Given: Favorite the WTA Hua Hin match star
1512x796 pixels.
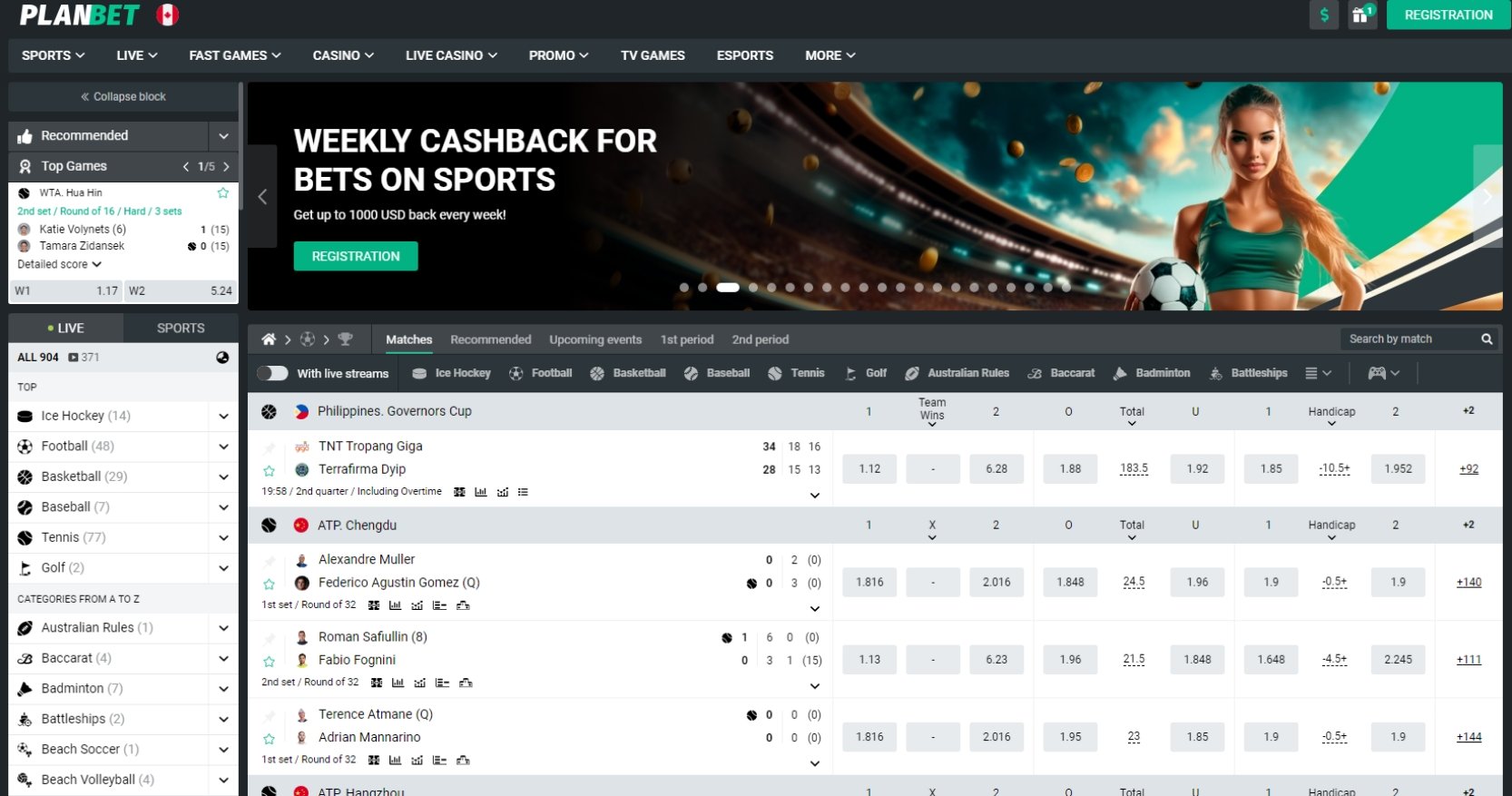Looking at the screenshot, I should (x=222, y=192).
